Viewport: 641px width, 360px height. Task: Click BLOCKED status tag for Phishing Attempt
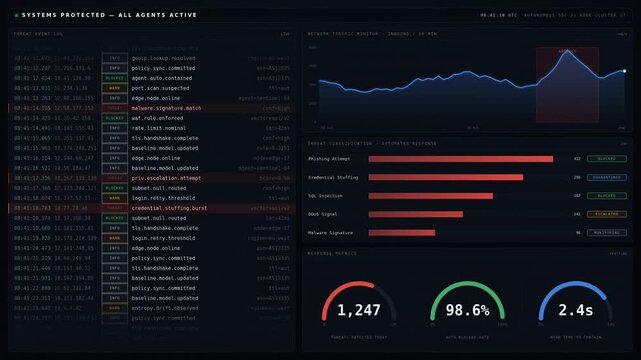[607, 159]
